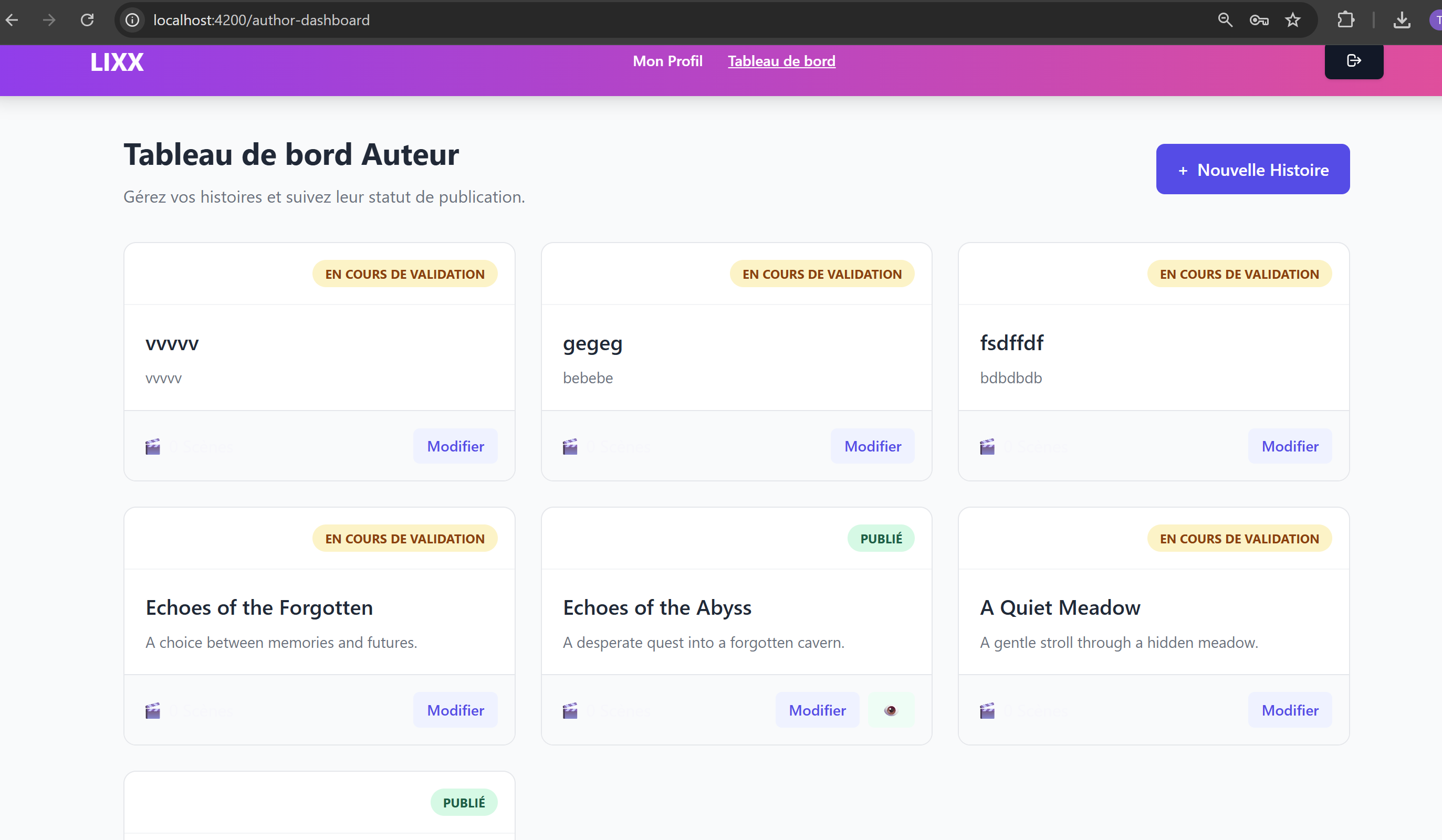Viewport: 1442px width, 840px height.
Task: Click the gegeg story title
Action: (592, 344)
